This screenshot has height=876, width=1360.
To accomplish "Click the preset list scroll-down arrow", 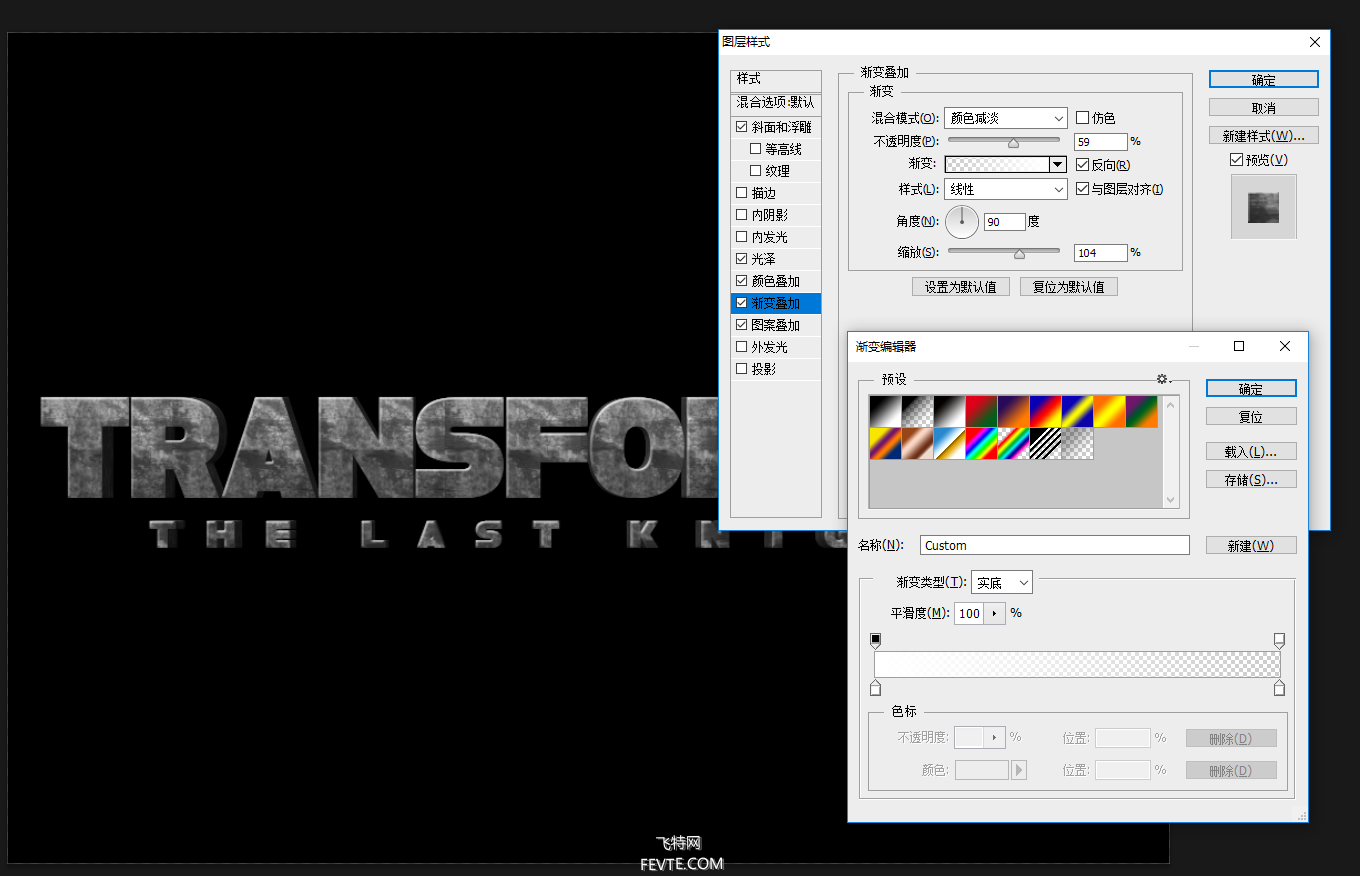I will click(1171, 499).
